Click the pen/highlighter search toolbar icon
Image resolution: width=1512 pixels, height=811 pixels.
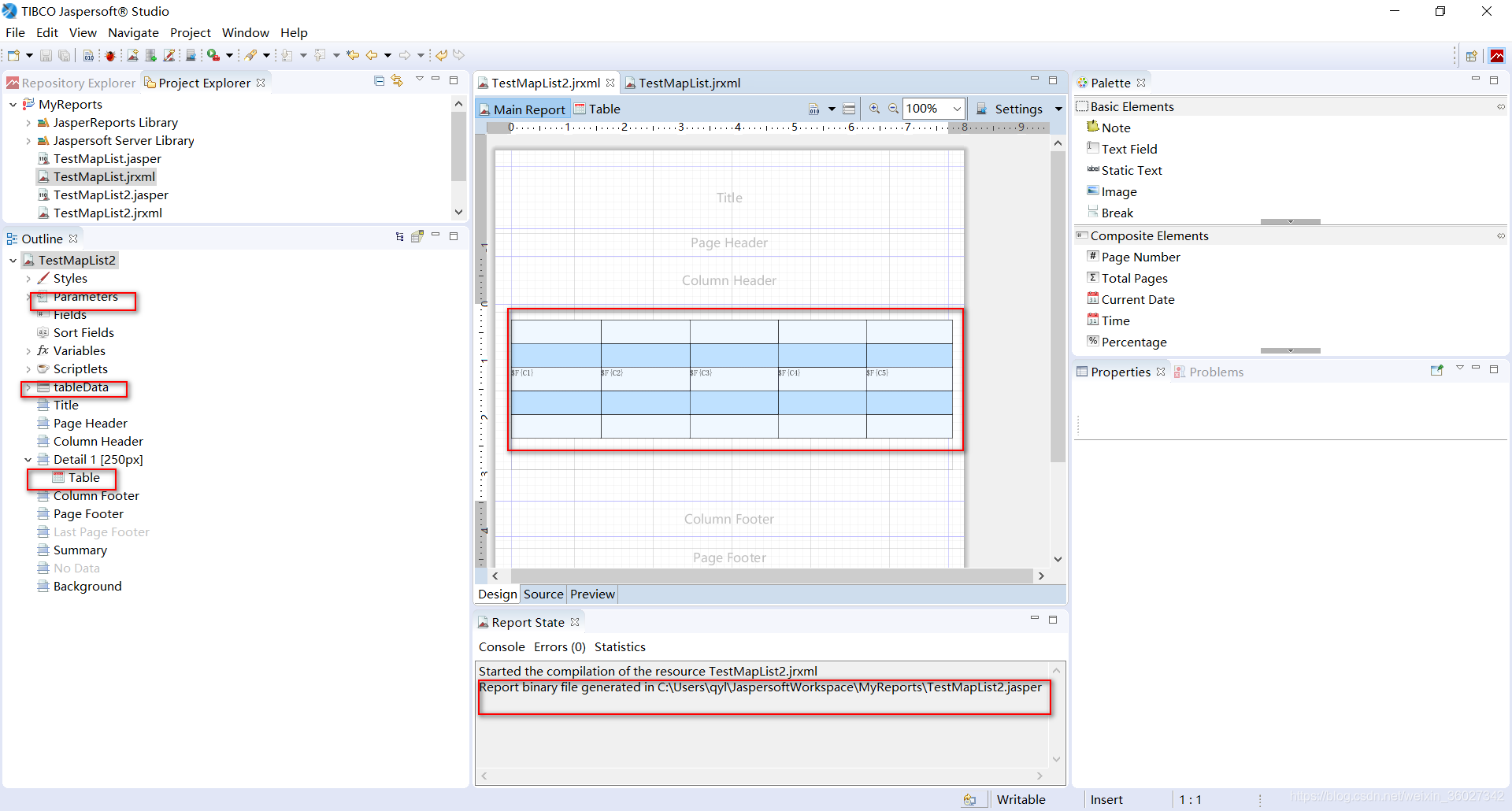251,55
